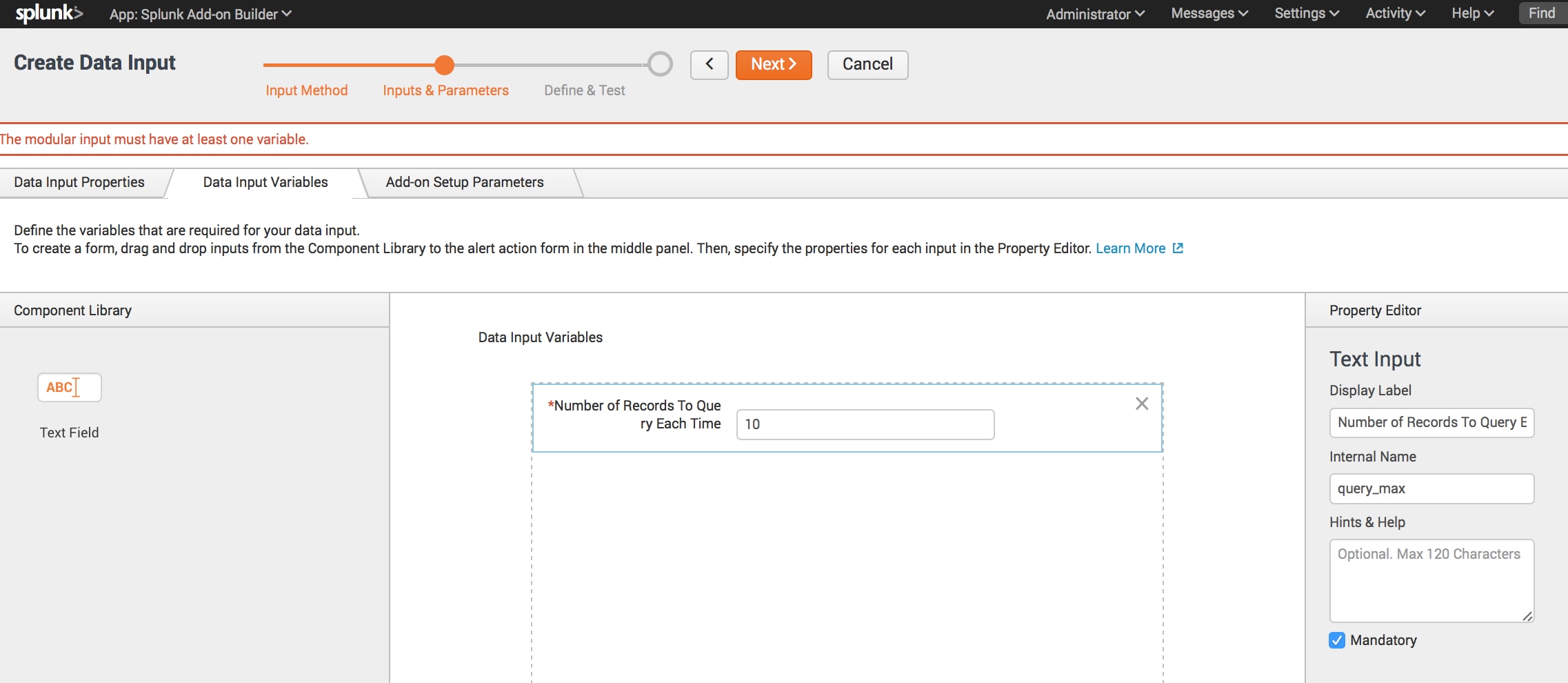The image size is (1568, 683).
Task: Uncheck the Mandatory checkbox
Action: (x=1337, y=640)
